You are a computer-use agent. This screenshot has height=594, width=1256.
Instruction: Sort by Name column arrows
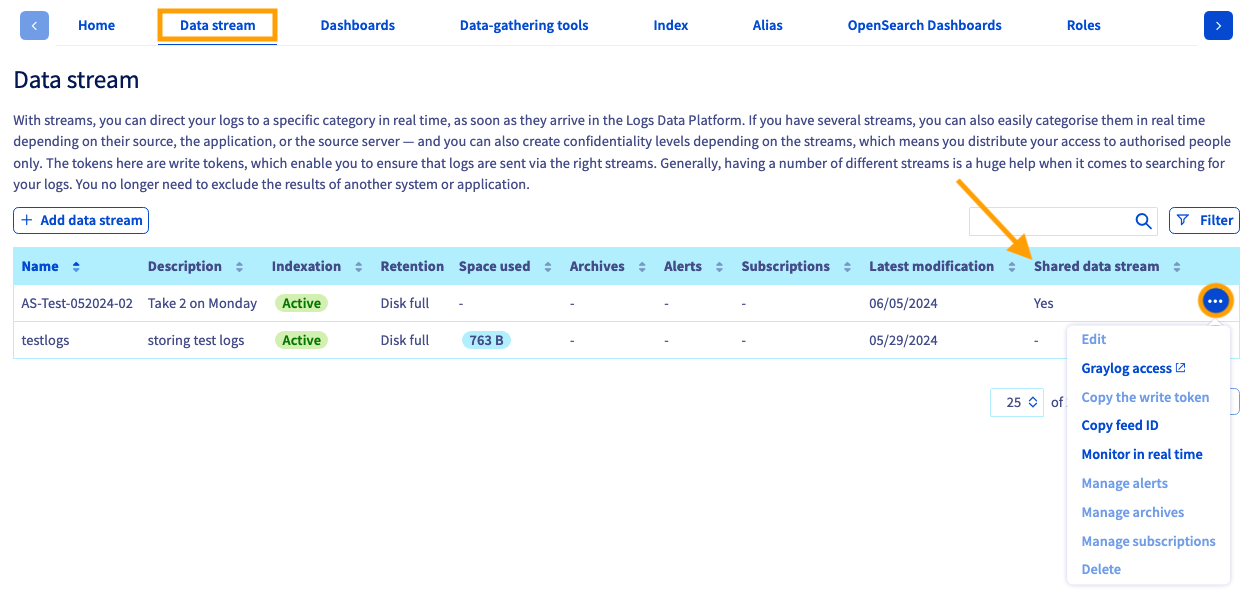point(76,267)
